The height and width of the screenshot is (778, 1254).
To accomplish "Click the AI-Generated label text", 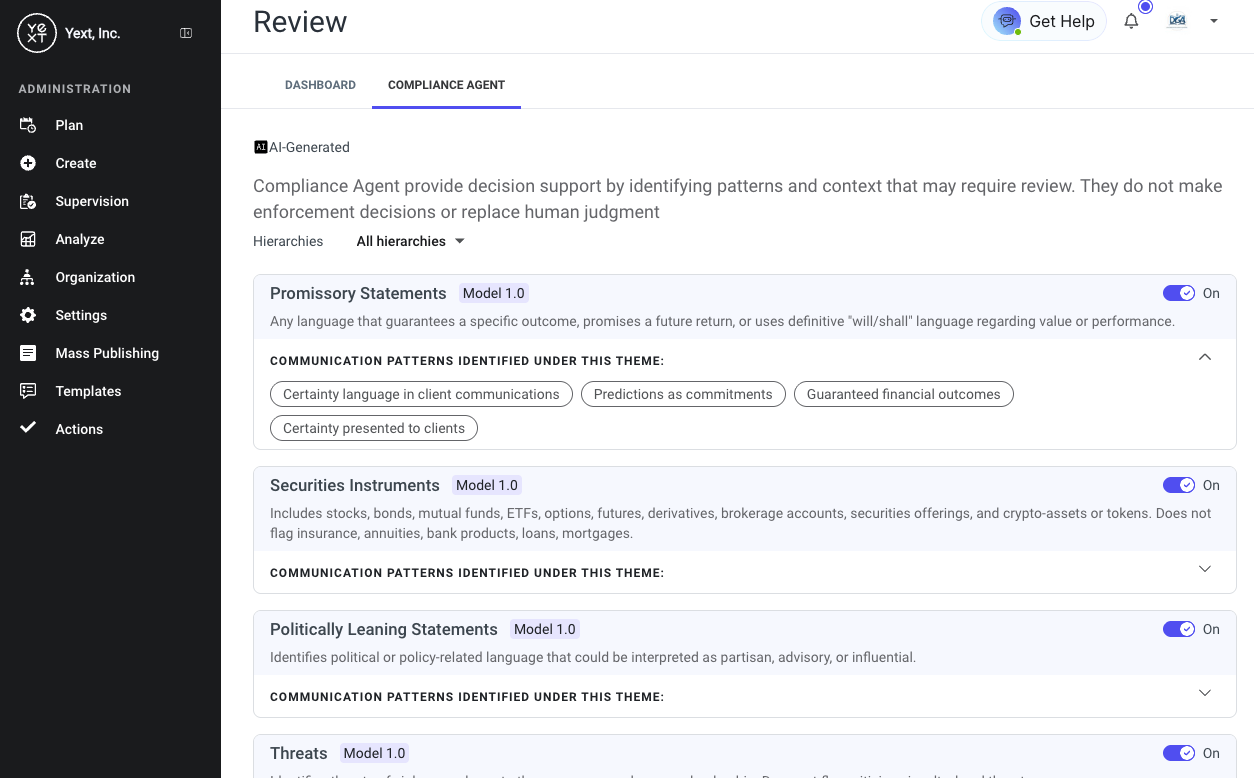I will (309, 147).
